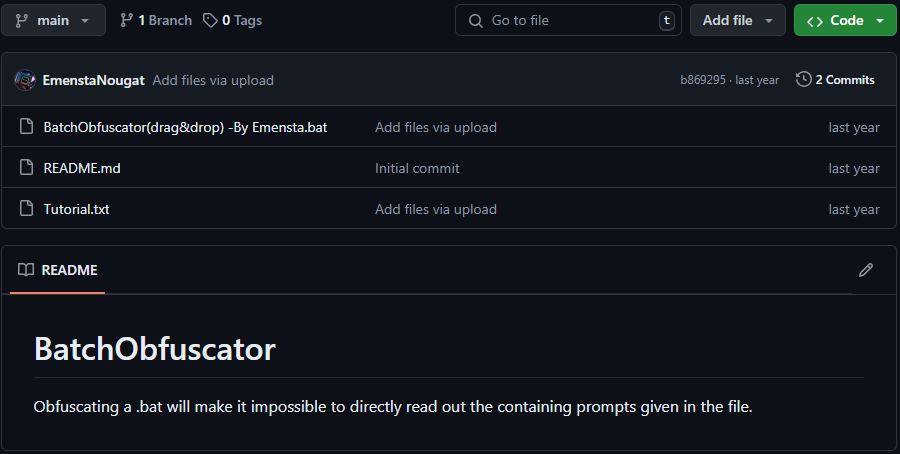Click the tag icon next to 0 Tags
Image resolution: width=900 pixels, height=454 pixels.
click(x=210, y=20)
